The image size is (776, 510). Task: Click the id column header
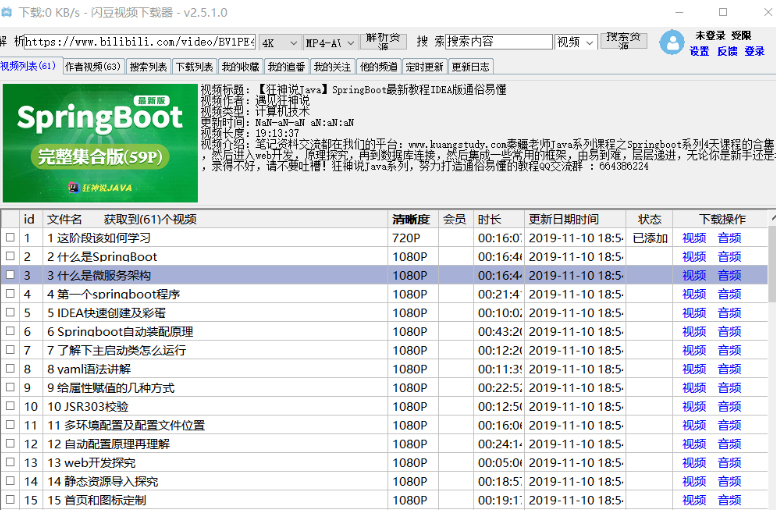point(29,219)
